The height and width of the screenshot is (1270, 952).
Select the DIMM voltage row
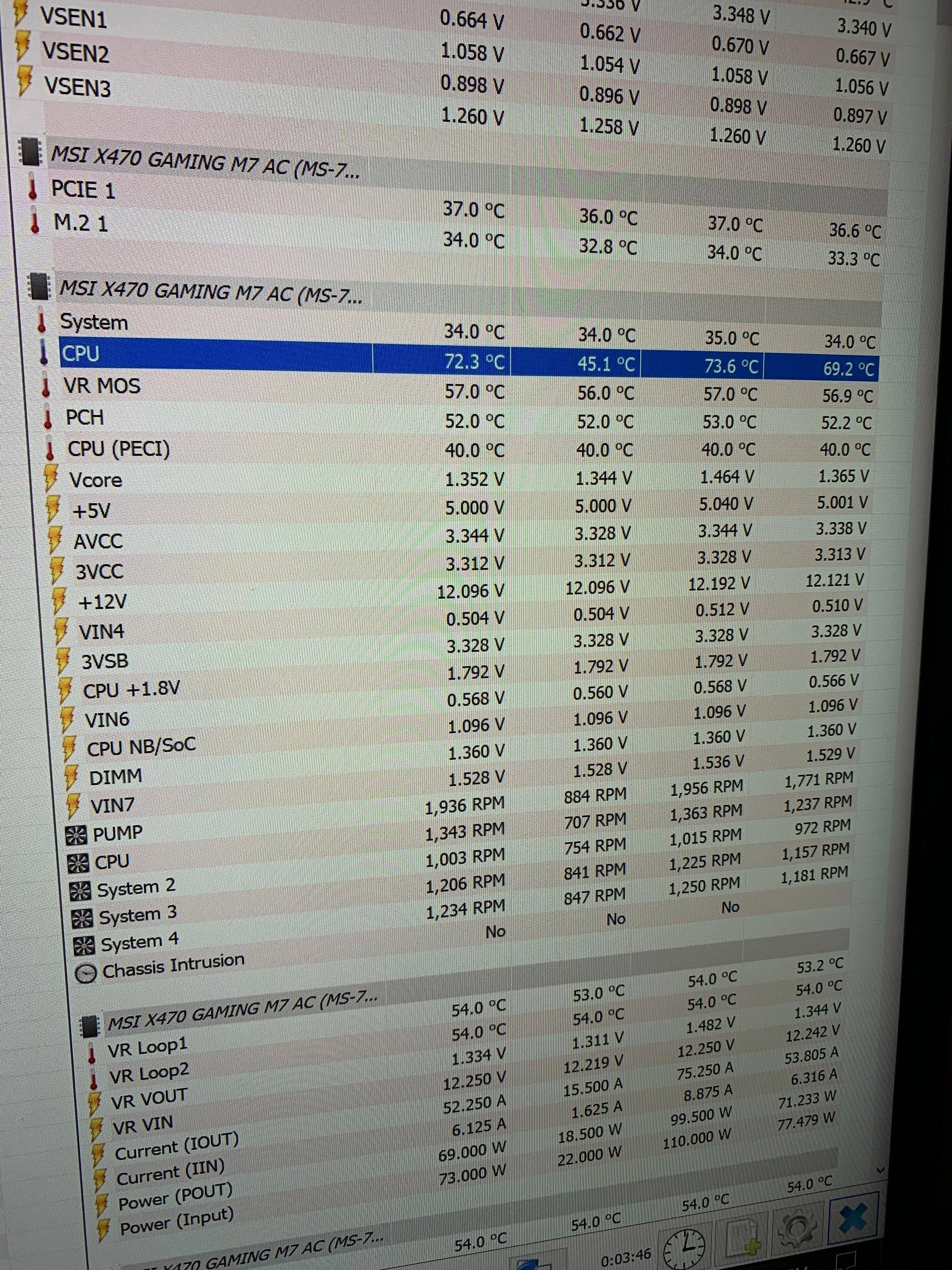tap(115, 777)
